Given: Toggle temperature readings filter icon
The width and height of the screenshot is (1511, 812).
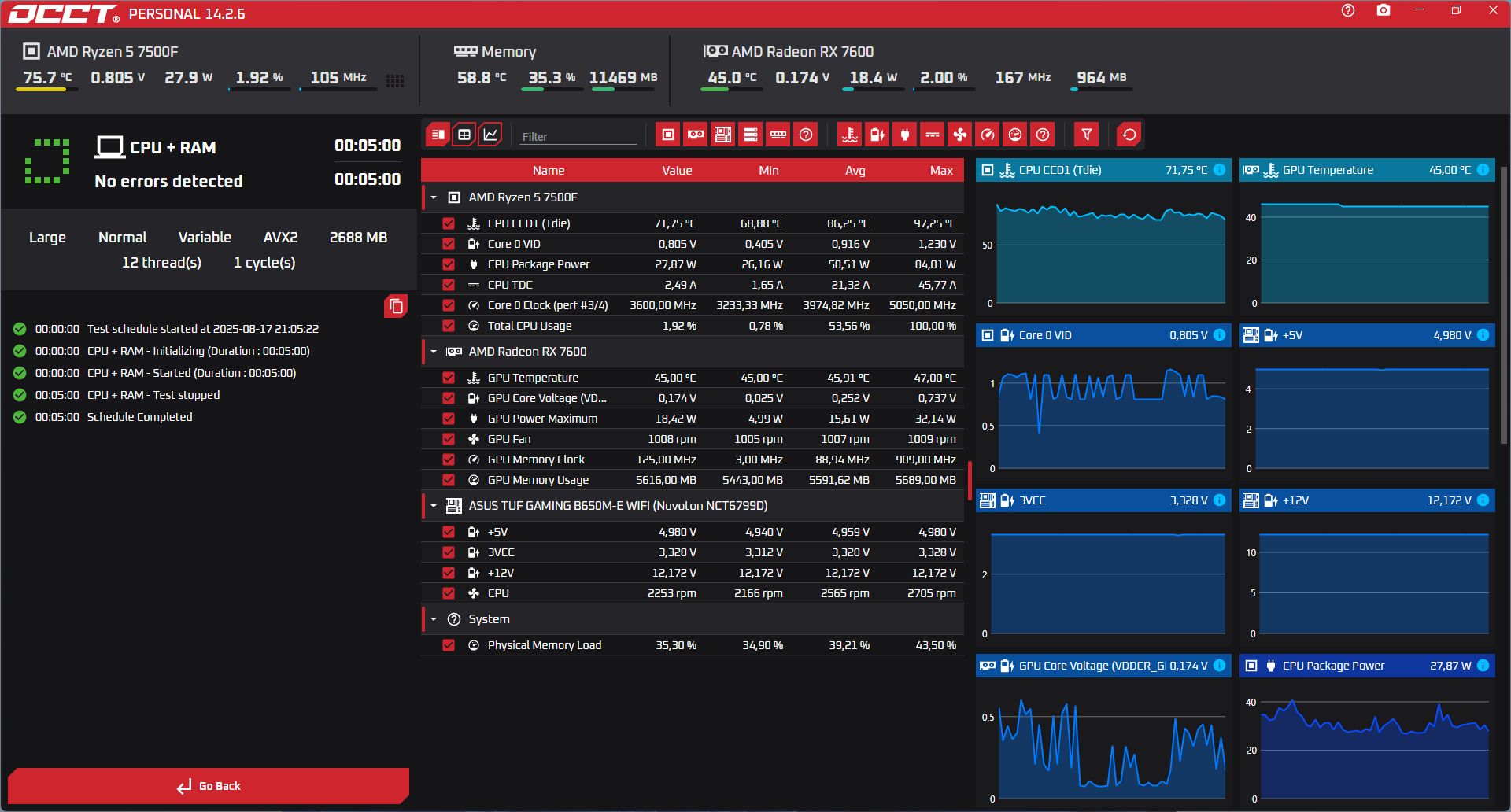Looking at the screenshot, I should coord(850,135).
